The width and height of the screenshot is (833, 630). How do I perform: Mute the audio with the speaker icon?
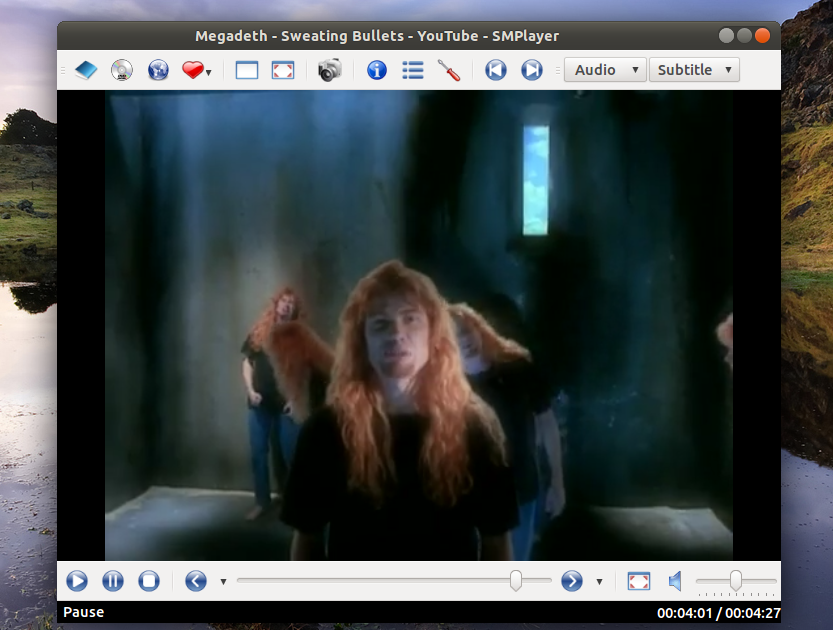674,581
